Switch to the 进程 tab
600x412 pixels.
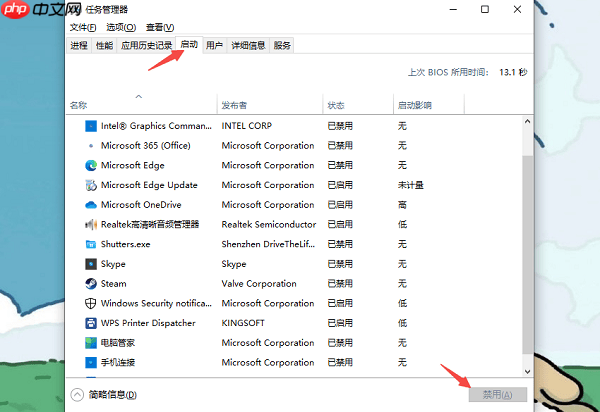pyautogui.click(x=79, y=46)
